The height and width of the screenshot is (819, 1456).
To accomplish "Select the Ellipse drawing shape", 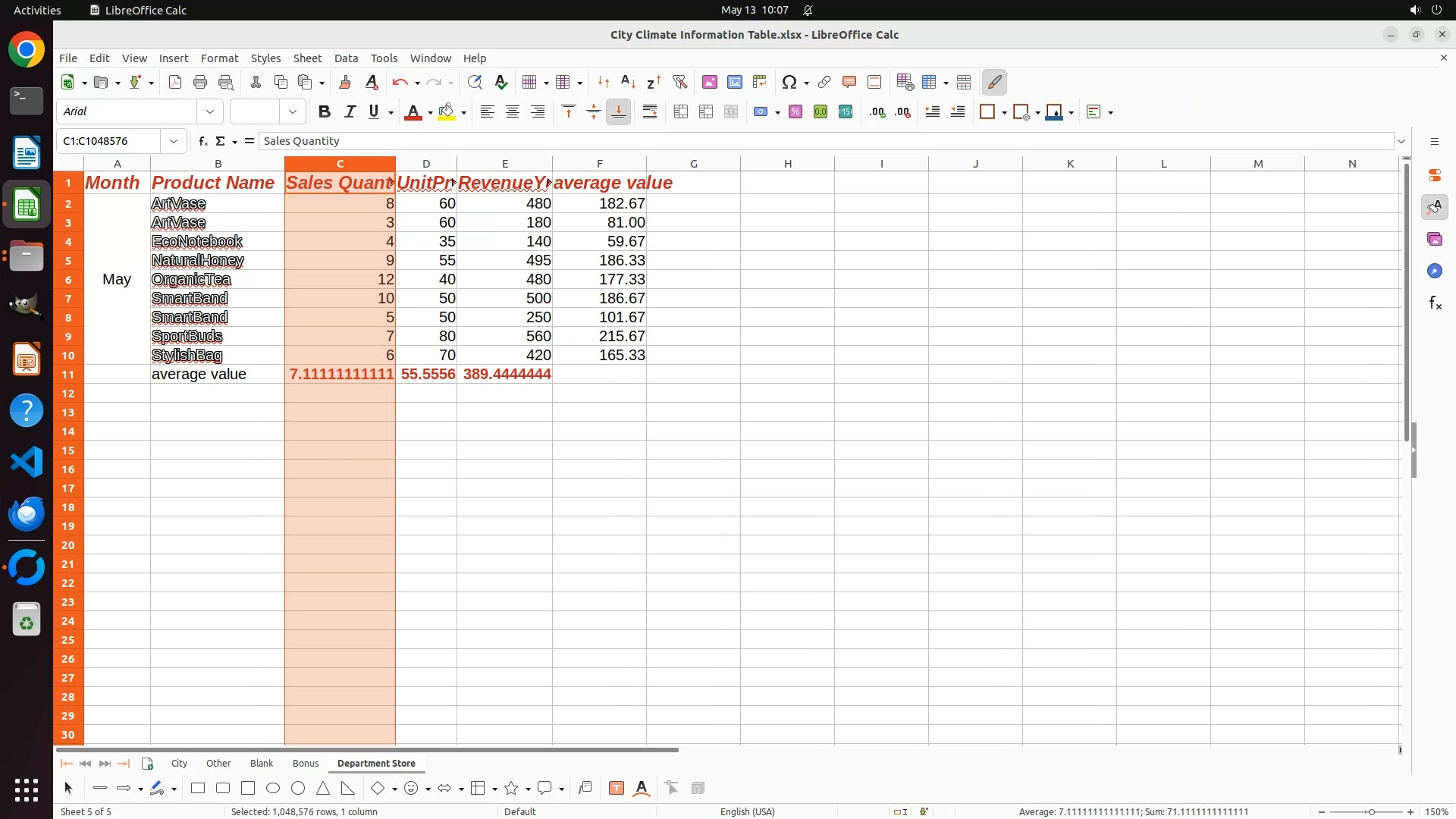I will pos(273,789).
